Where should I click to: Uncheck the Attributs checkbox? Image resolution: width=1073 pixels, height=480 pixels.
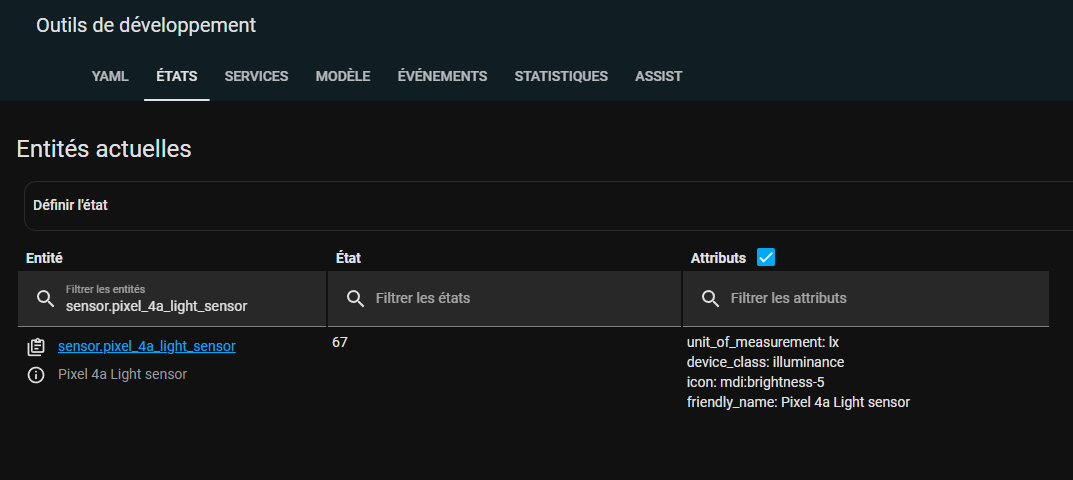766,258
